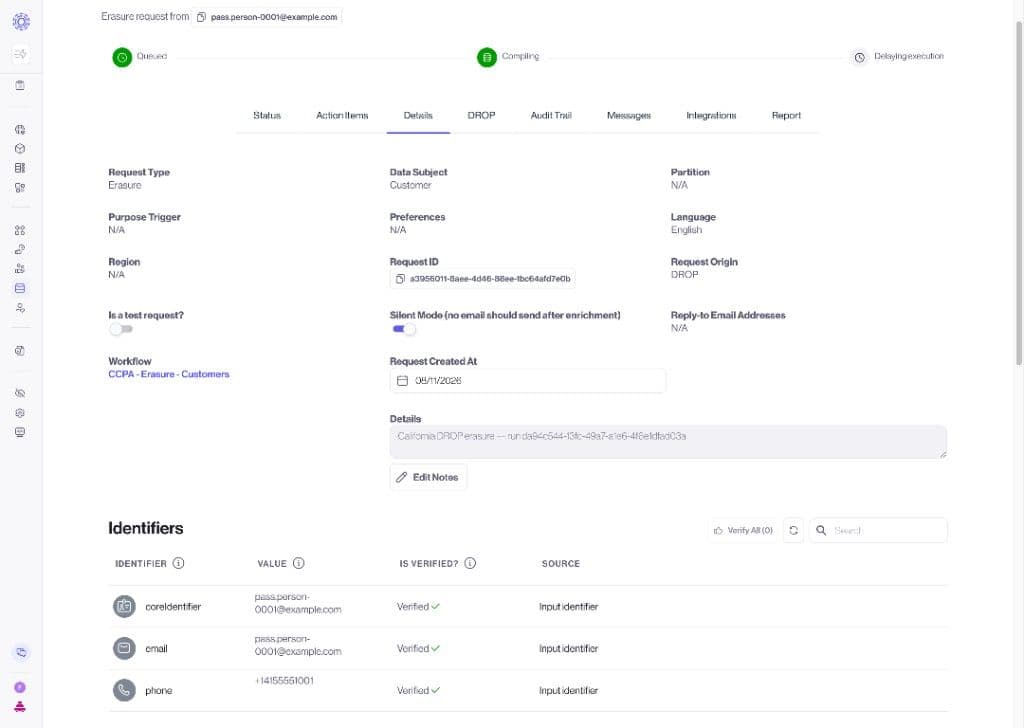Open the crossed-out eye icon in the sidebar

20,393
